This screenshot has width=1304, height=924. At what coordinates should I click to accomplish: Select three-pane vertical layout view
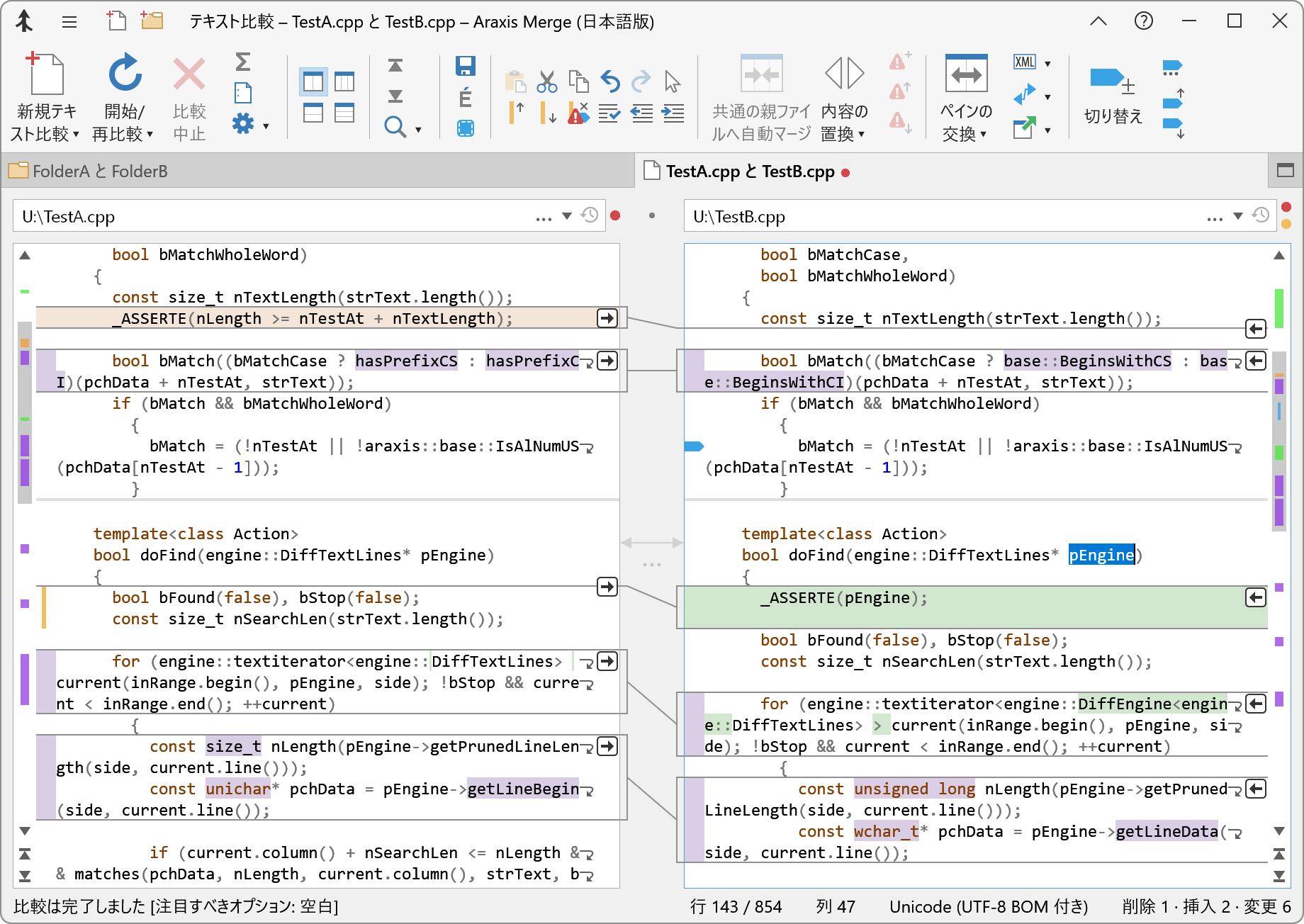tap(344, 81)
